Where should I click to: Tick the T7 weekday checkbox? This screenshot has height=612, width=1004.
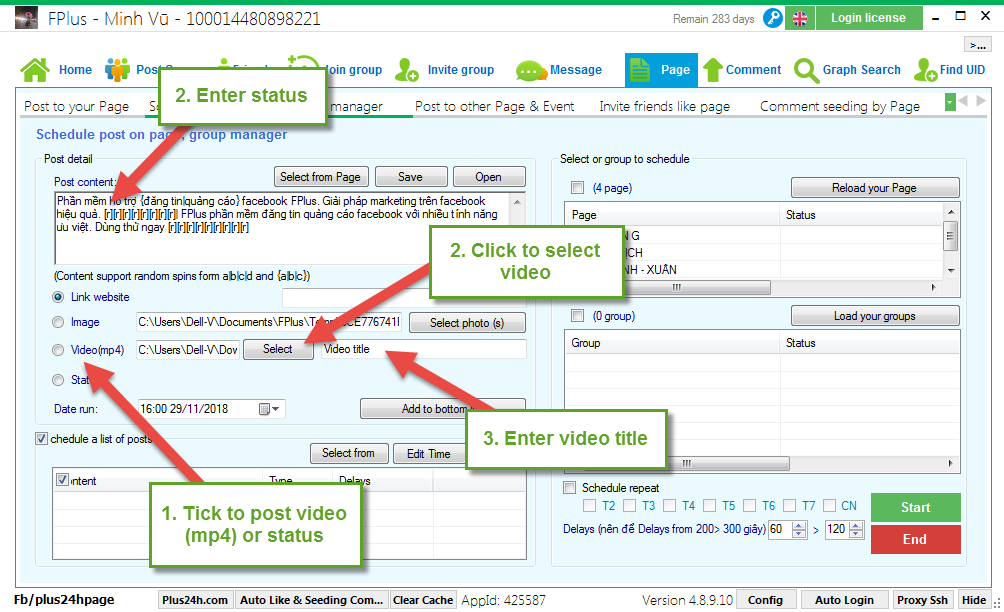point(789,506)
